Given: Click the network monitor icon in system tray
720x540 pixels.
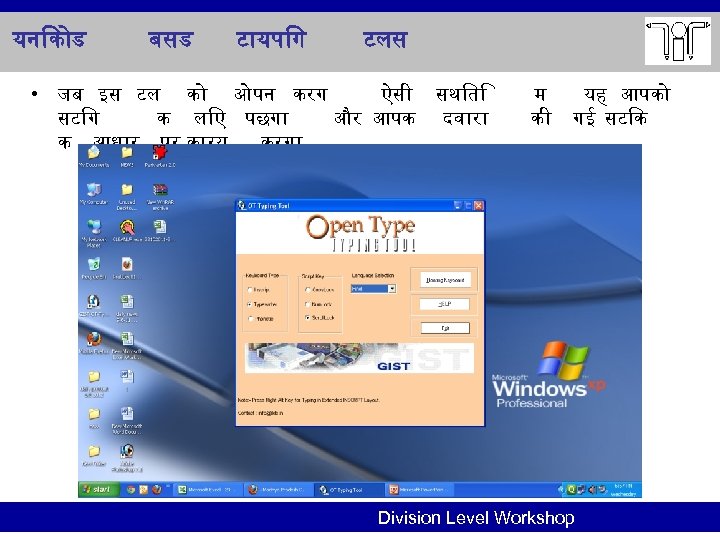Looking at the screenshot, I should [582, 490].
